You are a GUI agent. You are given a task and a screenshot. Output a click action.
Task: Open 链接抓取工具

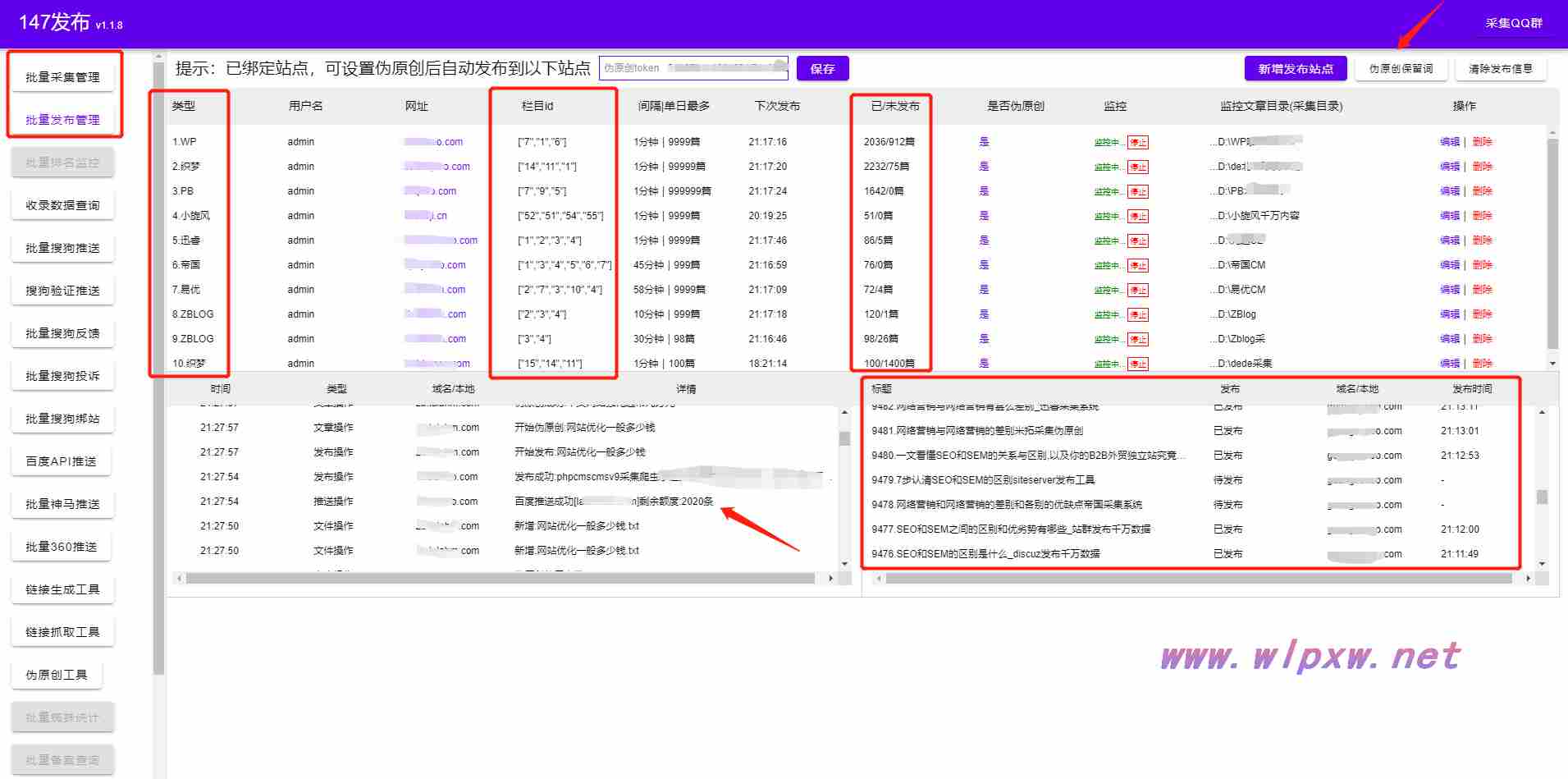[62, 632]
